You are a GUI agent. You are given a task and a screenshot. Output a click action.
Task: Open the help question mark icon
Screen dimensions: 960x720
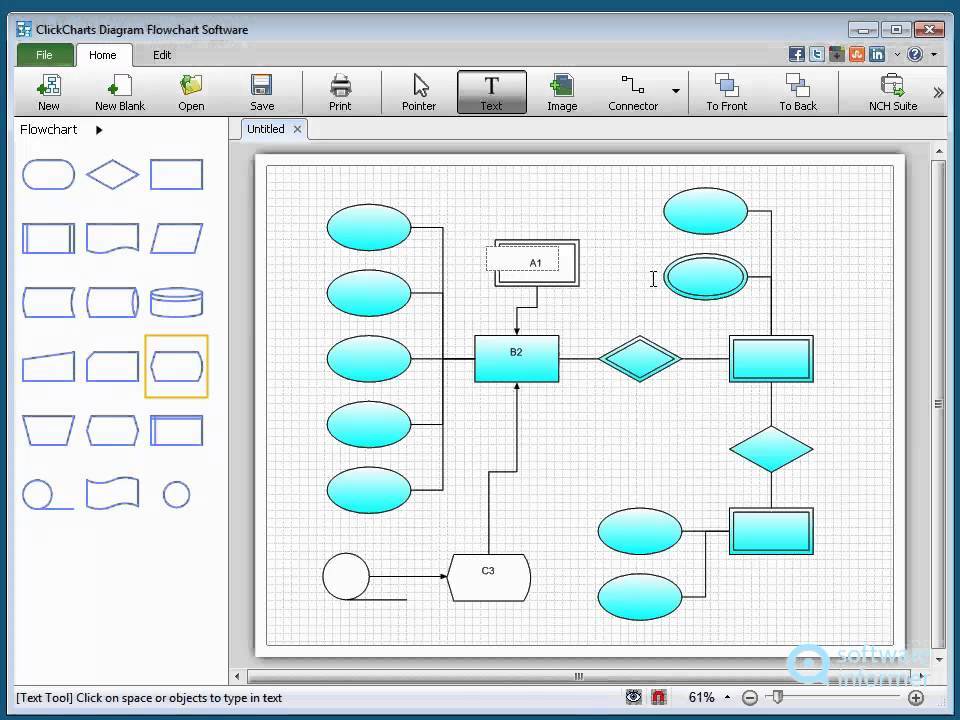pos(915,54)
